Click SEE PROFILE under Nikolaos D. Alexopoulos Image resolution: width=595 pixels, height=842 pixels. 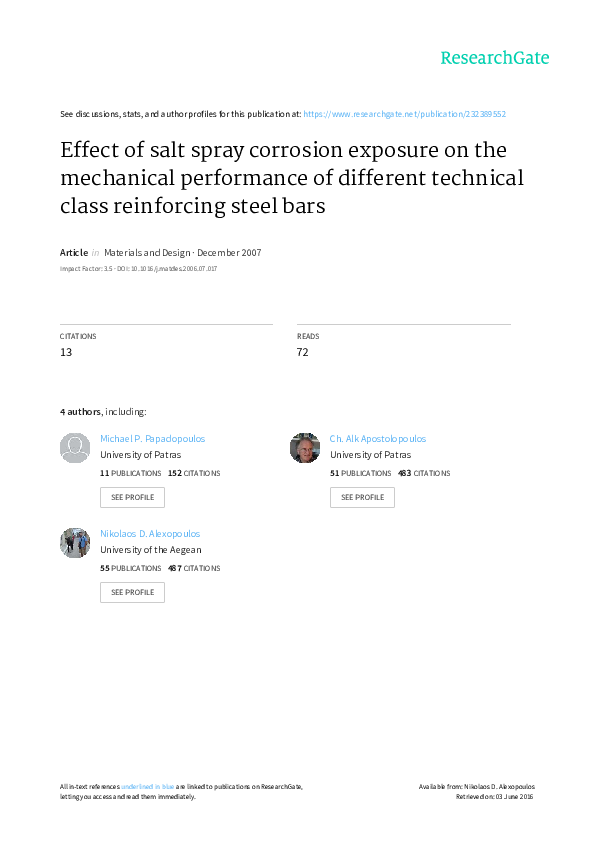pos(132,592)
